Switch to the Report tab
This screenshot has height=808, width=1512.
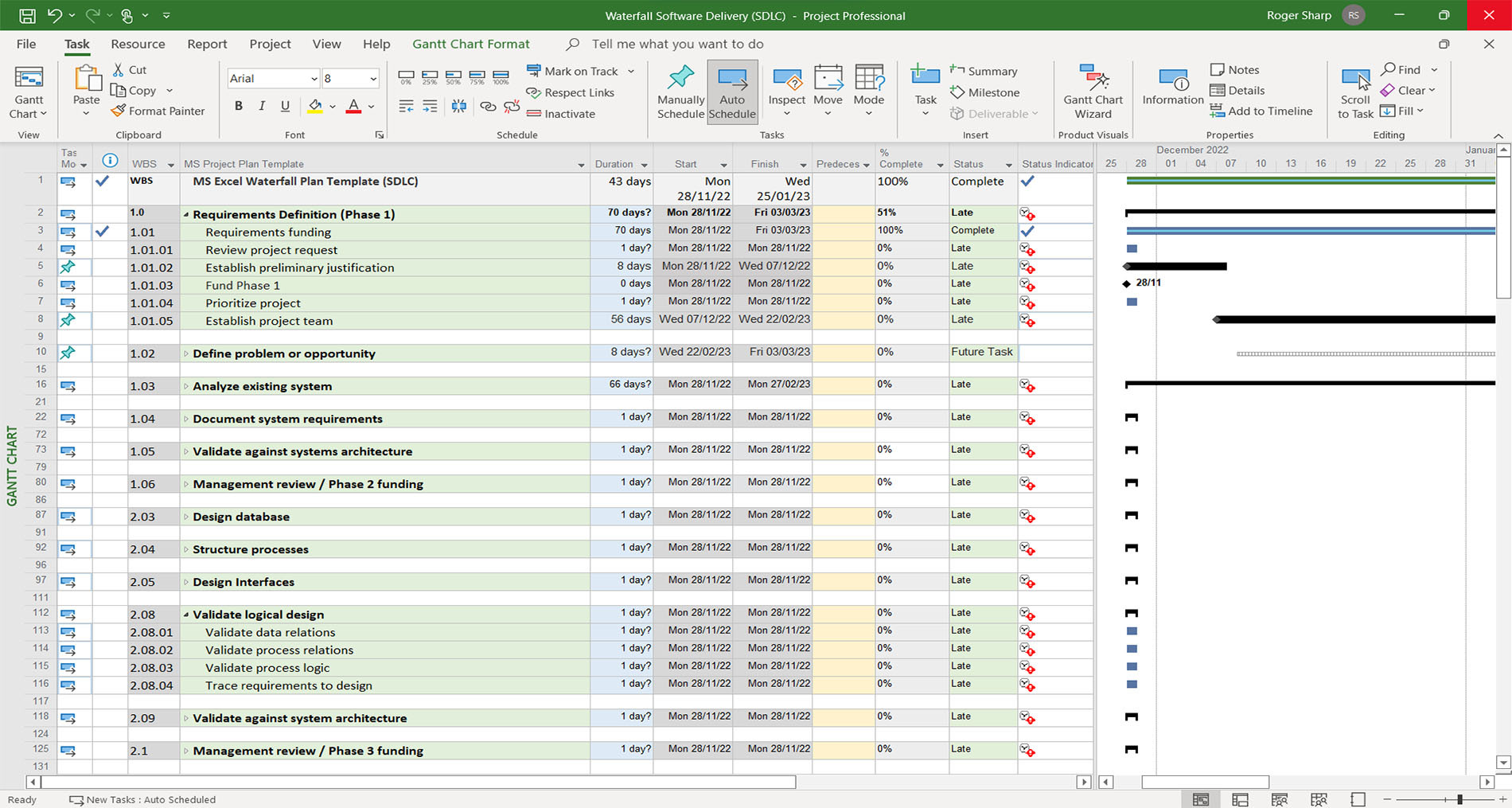(207, 44)
